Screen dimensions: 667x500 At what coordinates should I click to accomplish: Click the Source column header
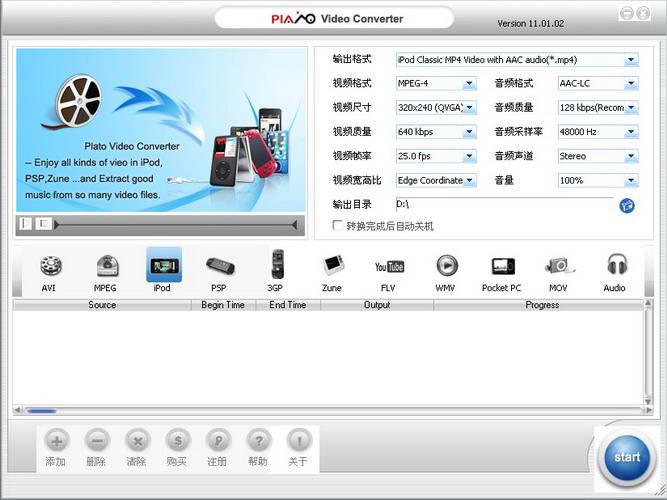tap(102, 305)
